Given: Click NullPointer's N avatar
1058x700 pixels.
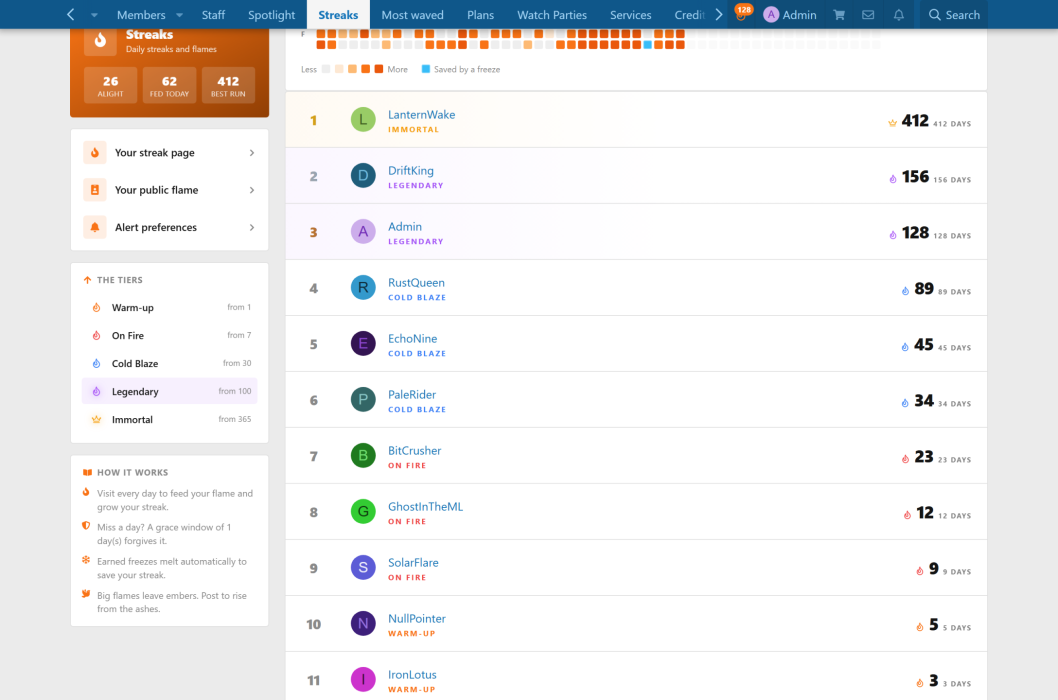Looking at the screenshot, I should pyautogui.click(x=363, y=624).
